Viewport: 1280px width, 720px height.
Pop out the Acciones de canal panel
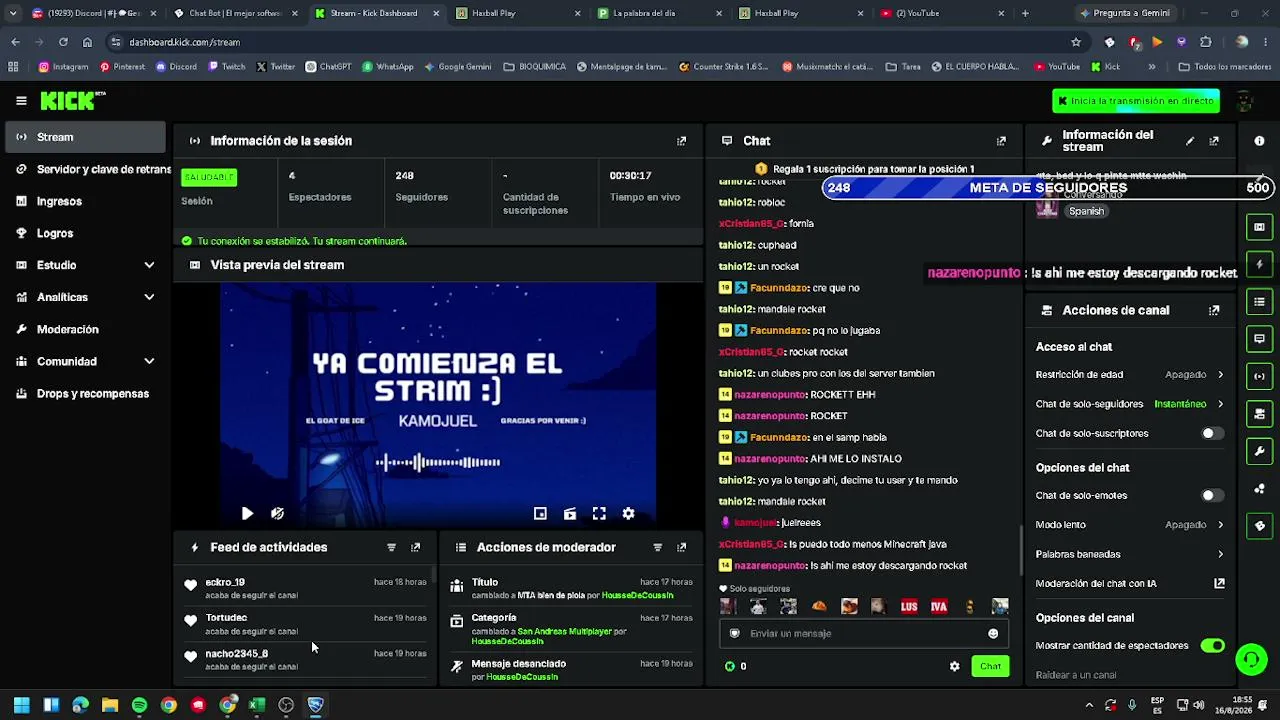pyautogui.click(x=1214, y=310)
